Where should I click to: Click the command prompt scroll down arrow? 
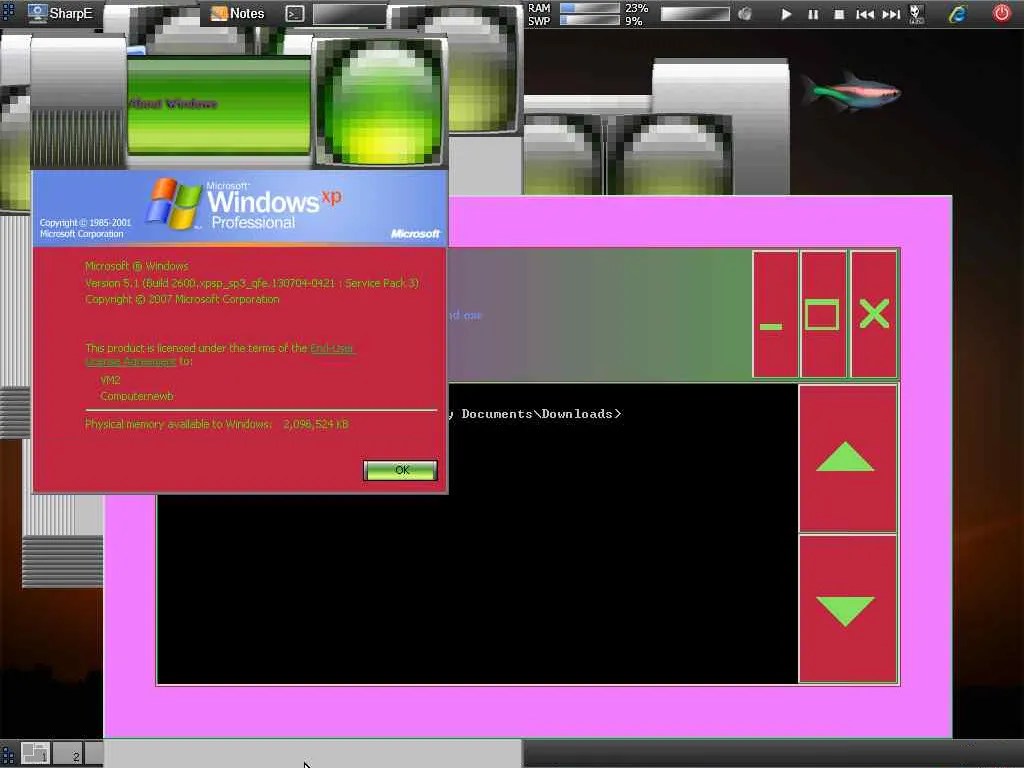(848, 609)
